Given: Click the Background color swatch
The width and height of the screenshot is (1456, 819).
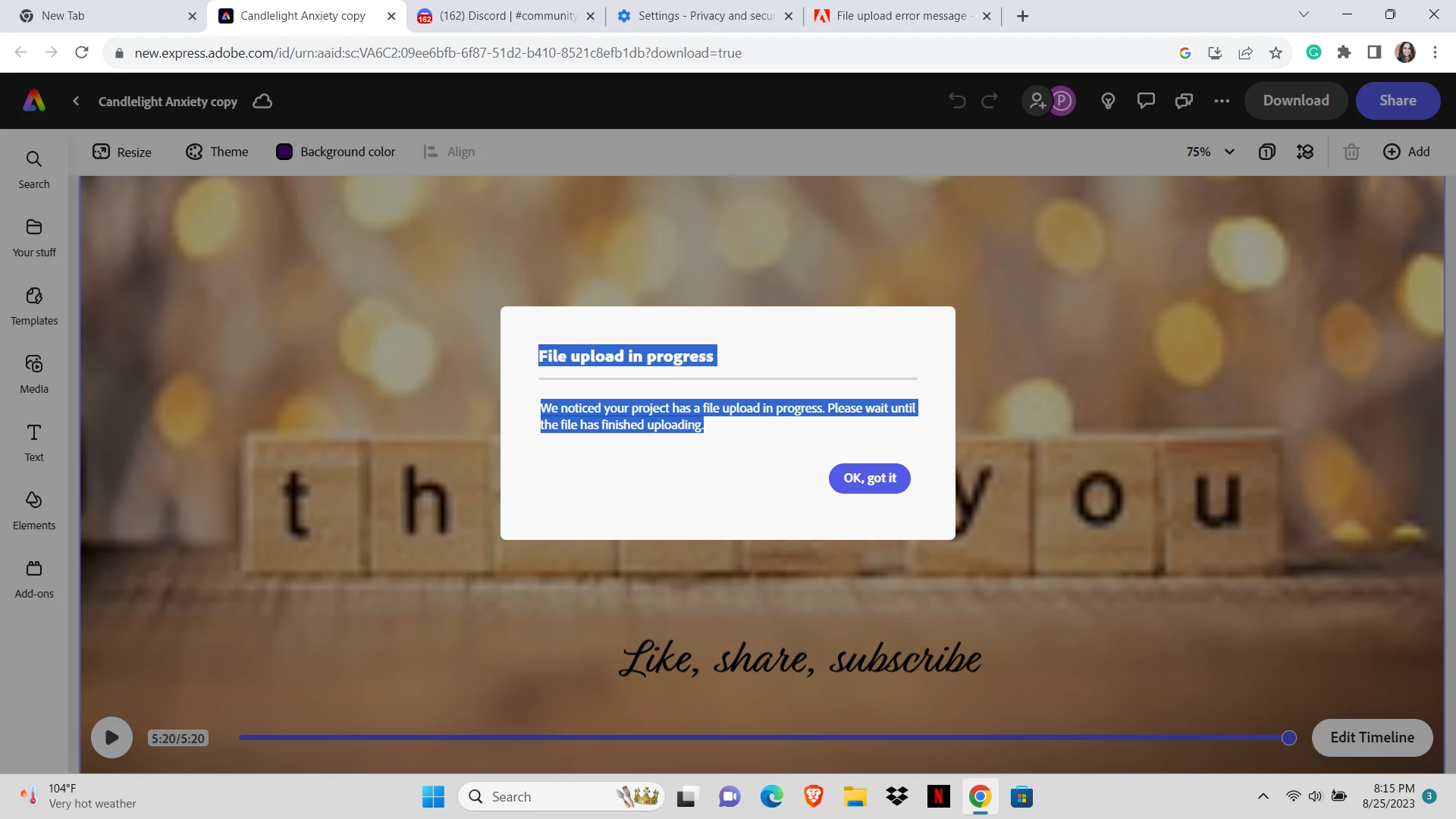Looking at the screenshot, I should click(284, 152).
